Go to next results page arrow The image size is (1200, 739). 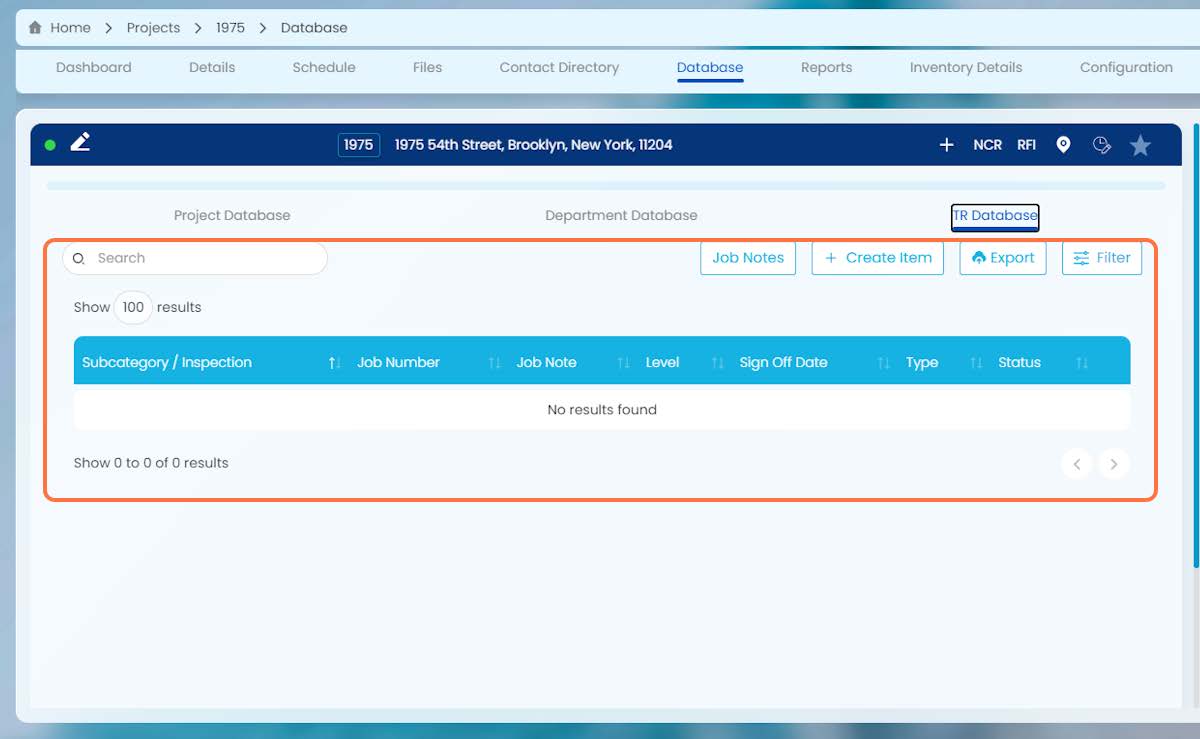[x=1114, y=464]
